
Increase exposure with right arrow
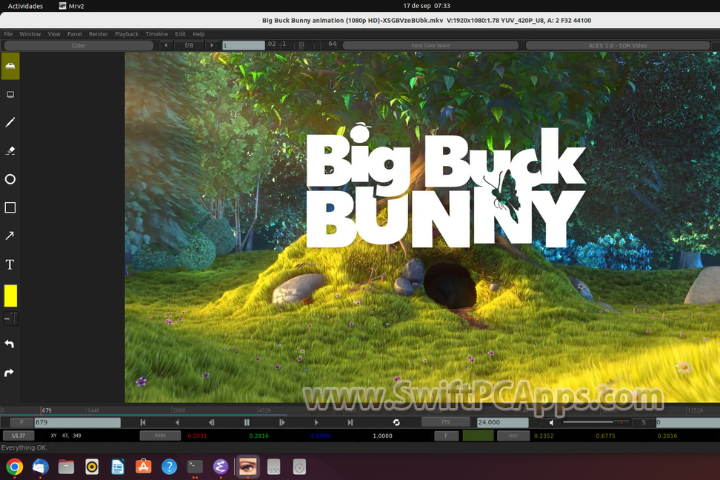[x=212, y=45]
